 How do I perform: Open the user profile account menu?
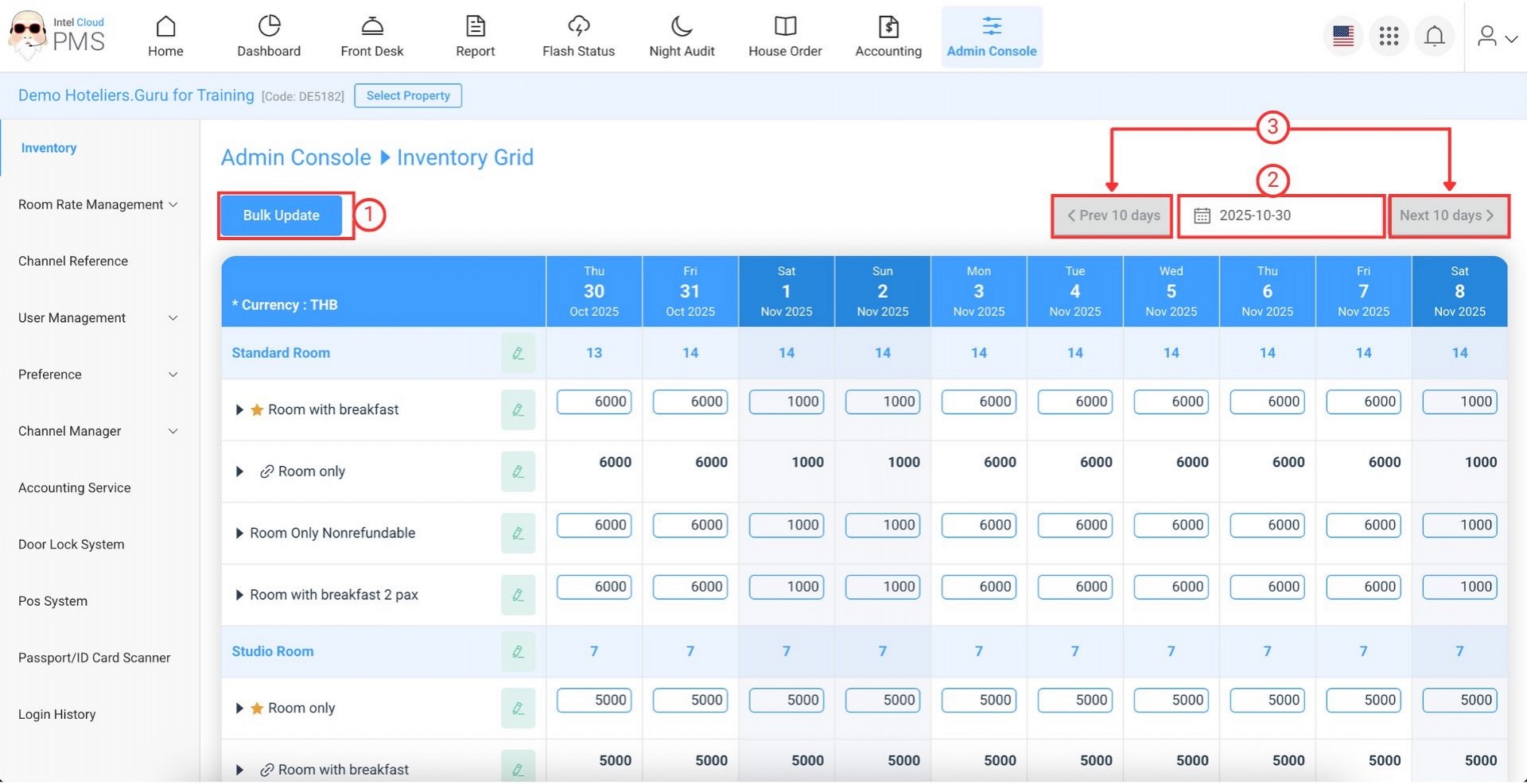(x=1496, y=37)
